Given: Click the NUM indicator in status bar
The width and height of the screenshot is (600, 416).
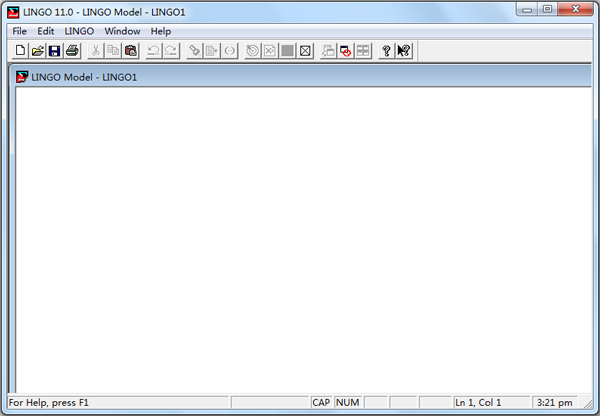Looking at the screenshot, I should (x=348, y=403).
